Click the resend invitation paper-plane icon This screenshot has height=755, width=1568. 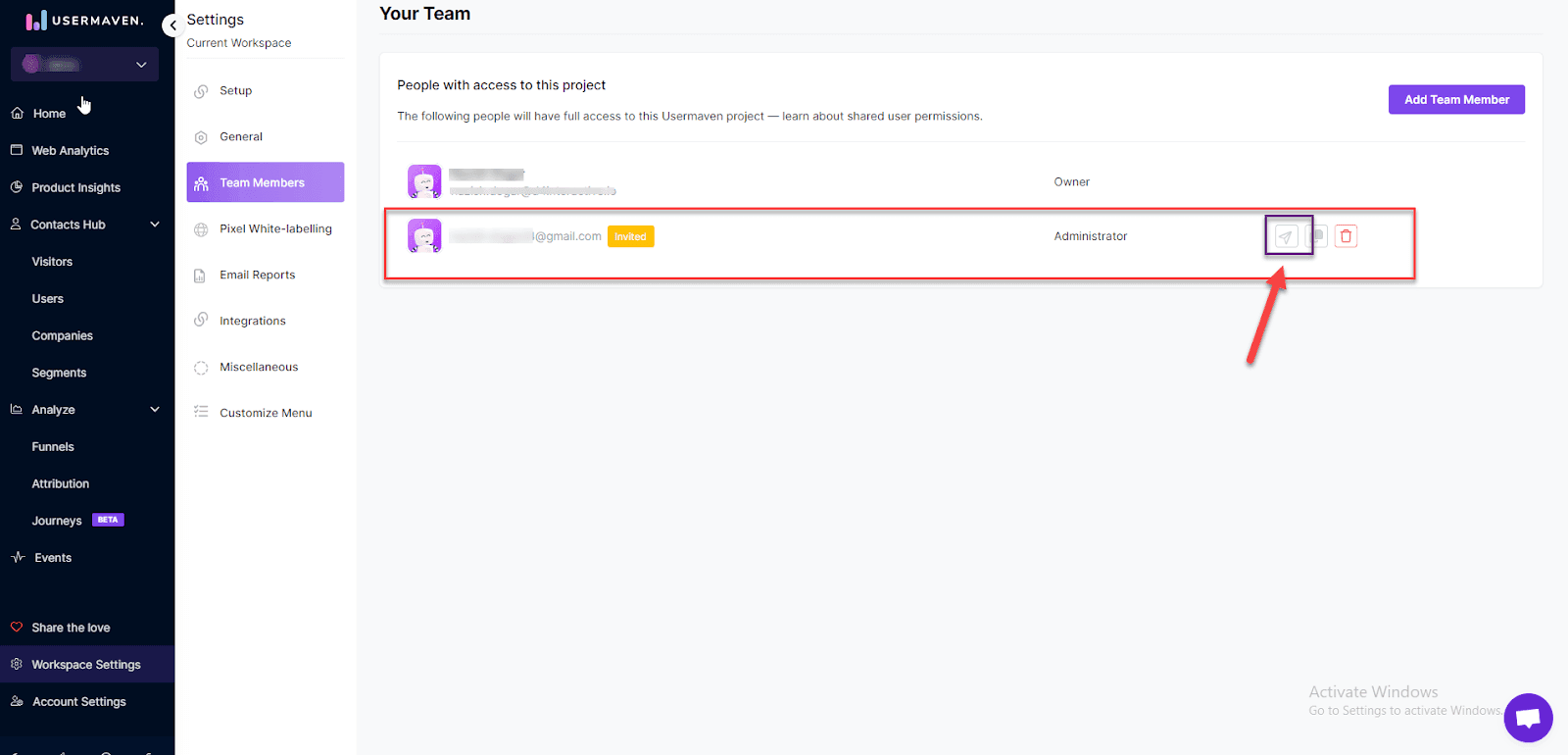[1286, 236]
